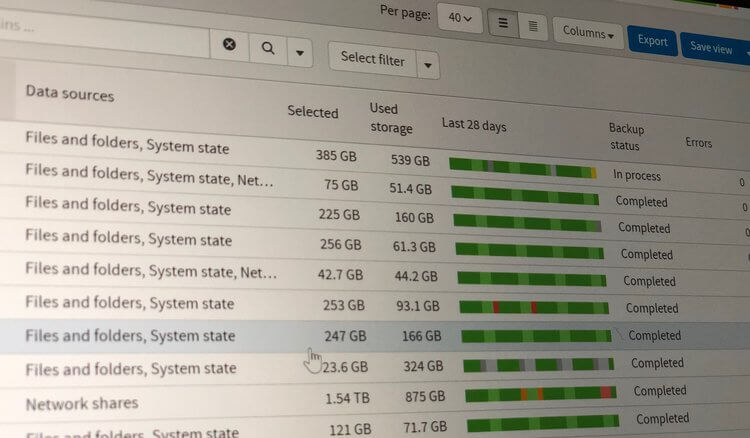
Task: Click the Export button
Action: pos(652,41)
